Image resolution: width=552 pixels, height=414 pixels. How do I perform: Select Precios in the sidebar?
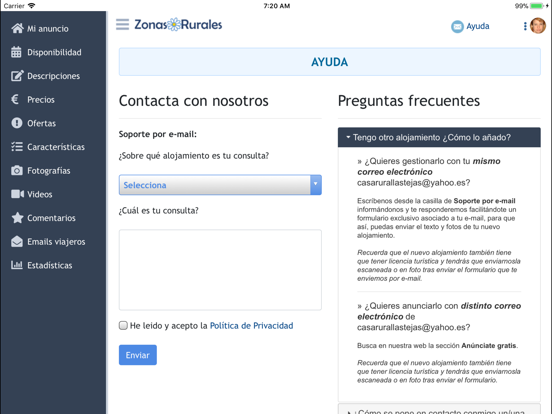[41, 100]
